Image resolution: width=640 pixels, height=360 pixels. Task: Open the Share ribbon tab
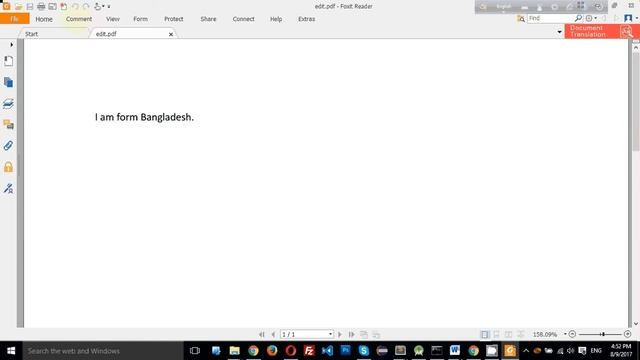click(208, 19)
